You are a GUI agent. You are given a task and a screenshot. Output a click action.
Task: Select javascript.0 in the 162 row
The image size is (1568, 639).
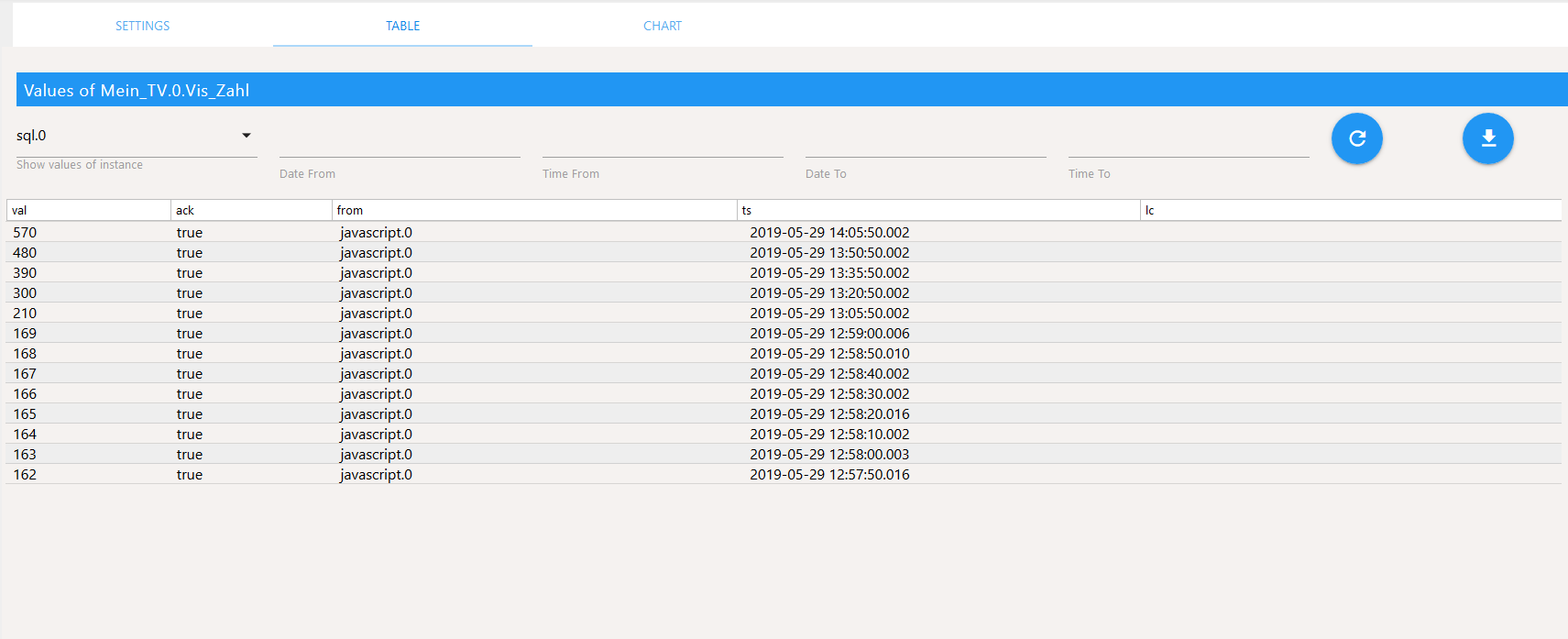pos(376,475)
